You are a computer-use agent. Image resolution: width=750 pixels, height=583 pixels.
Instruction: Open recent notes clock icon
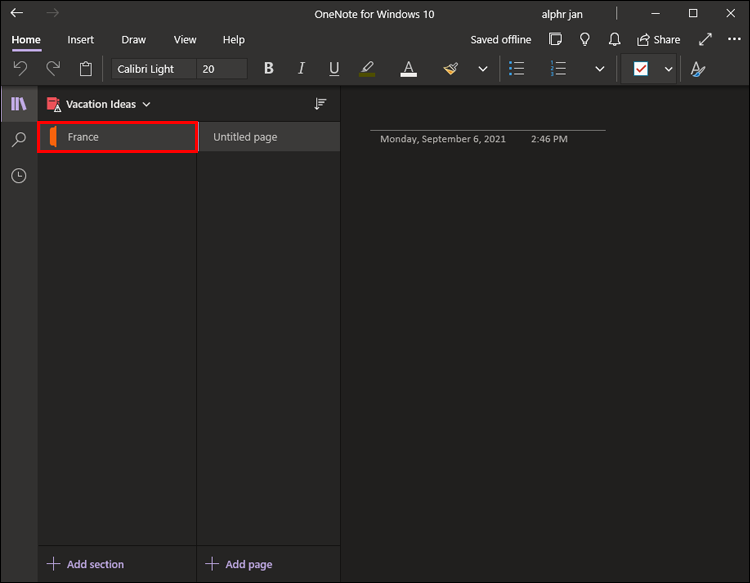point(18,176)
